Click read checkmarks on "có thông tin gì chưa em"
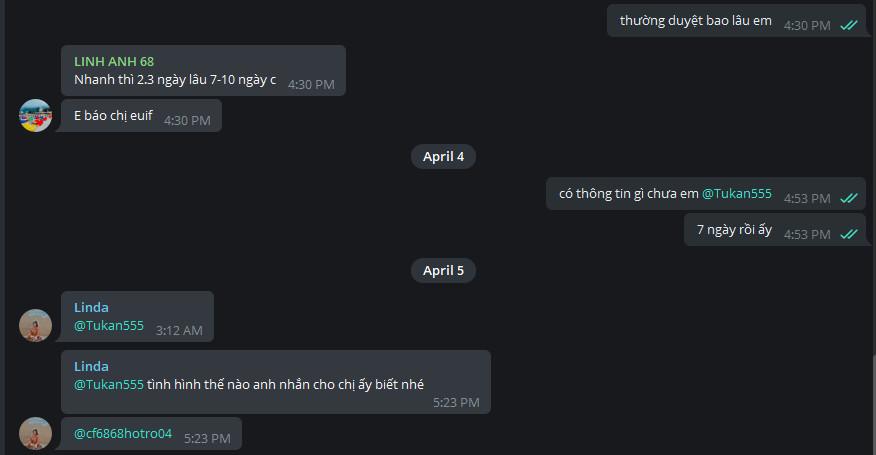The width and height of the screenshot is (876, 455). click(x=849, y=198)
